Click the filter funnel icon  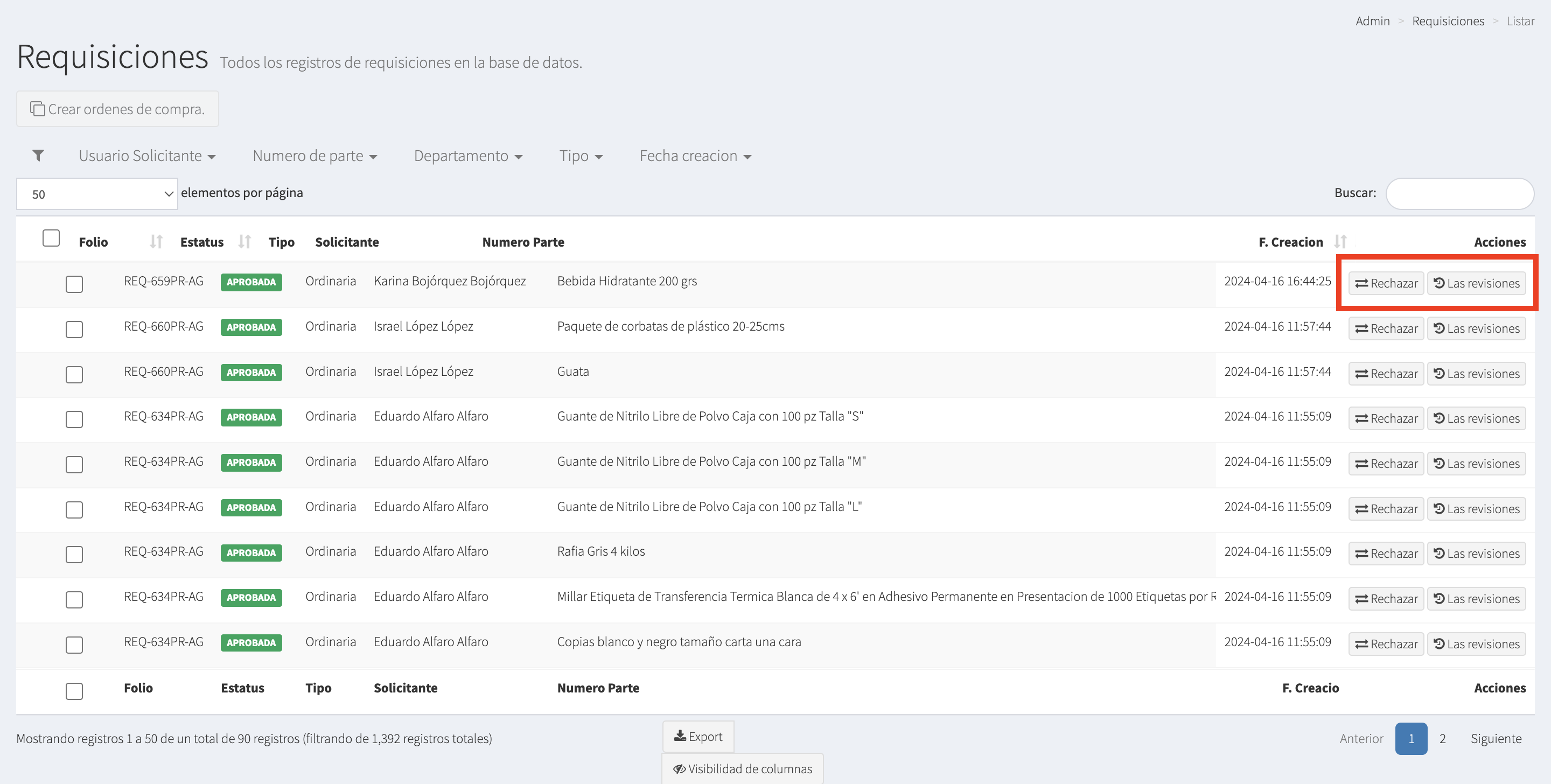tap(38, 156)
